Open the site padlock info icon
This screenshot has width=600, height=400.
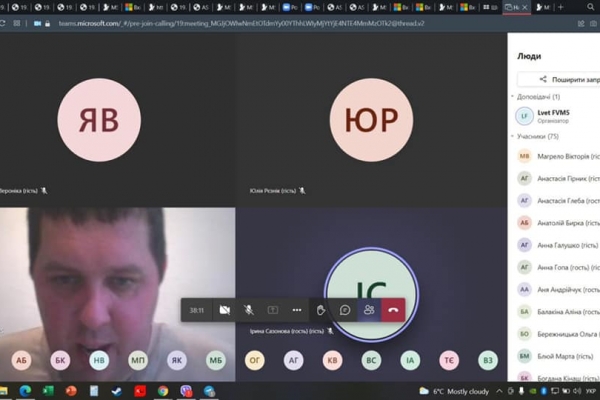(47, 23)
